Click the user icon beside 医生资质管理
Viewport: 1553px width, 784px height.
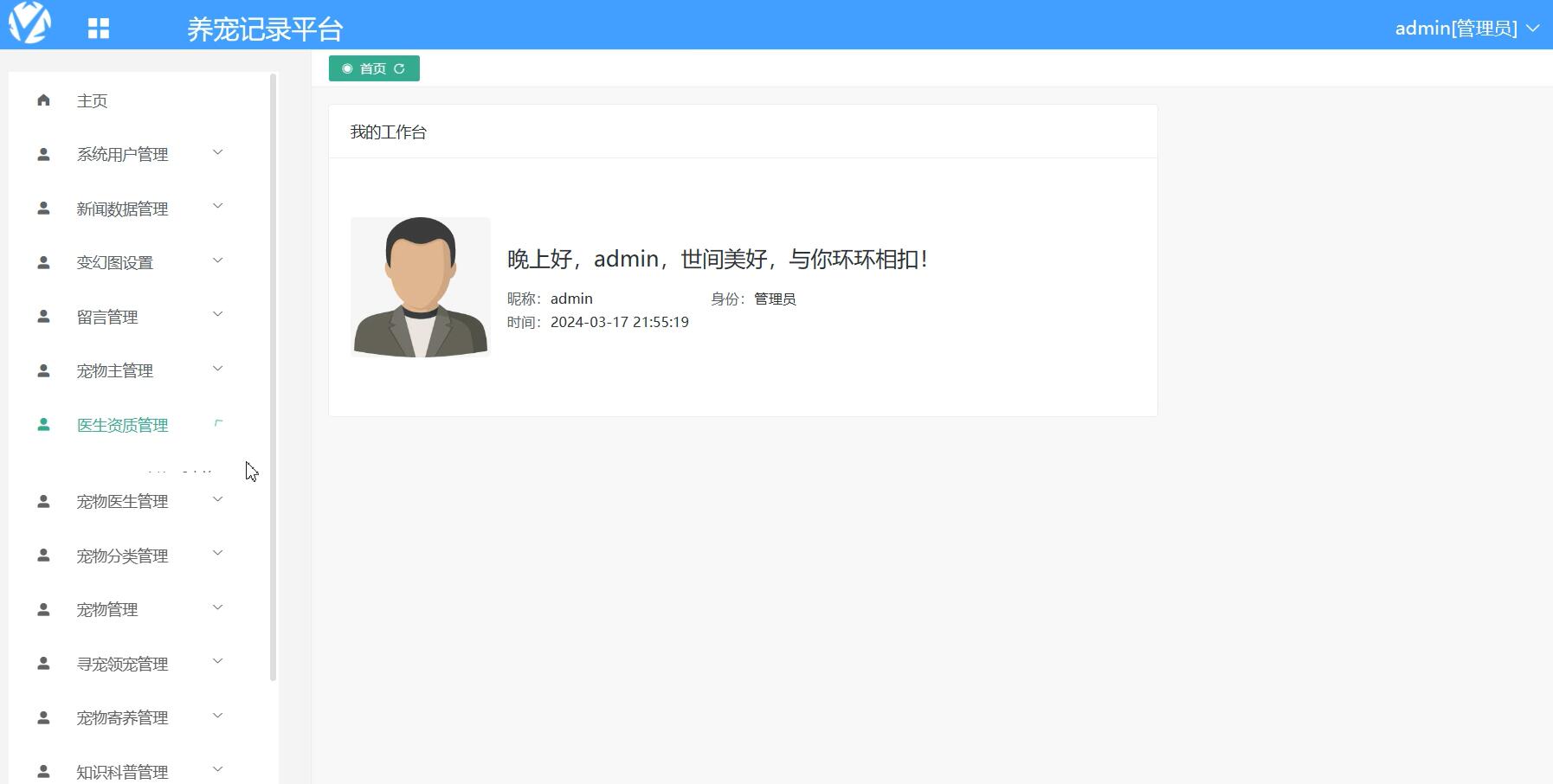click(42, 424)
